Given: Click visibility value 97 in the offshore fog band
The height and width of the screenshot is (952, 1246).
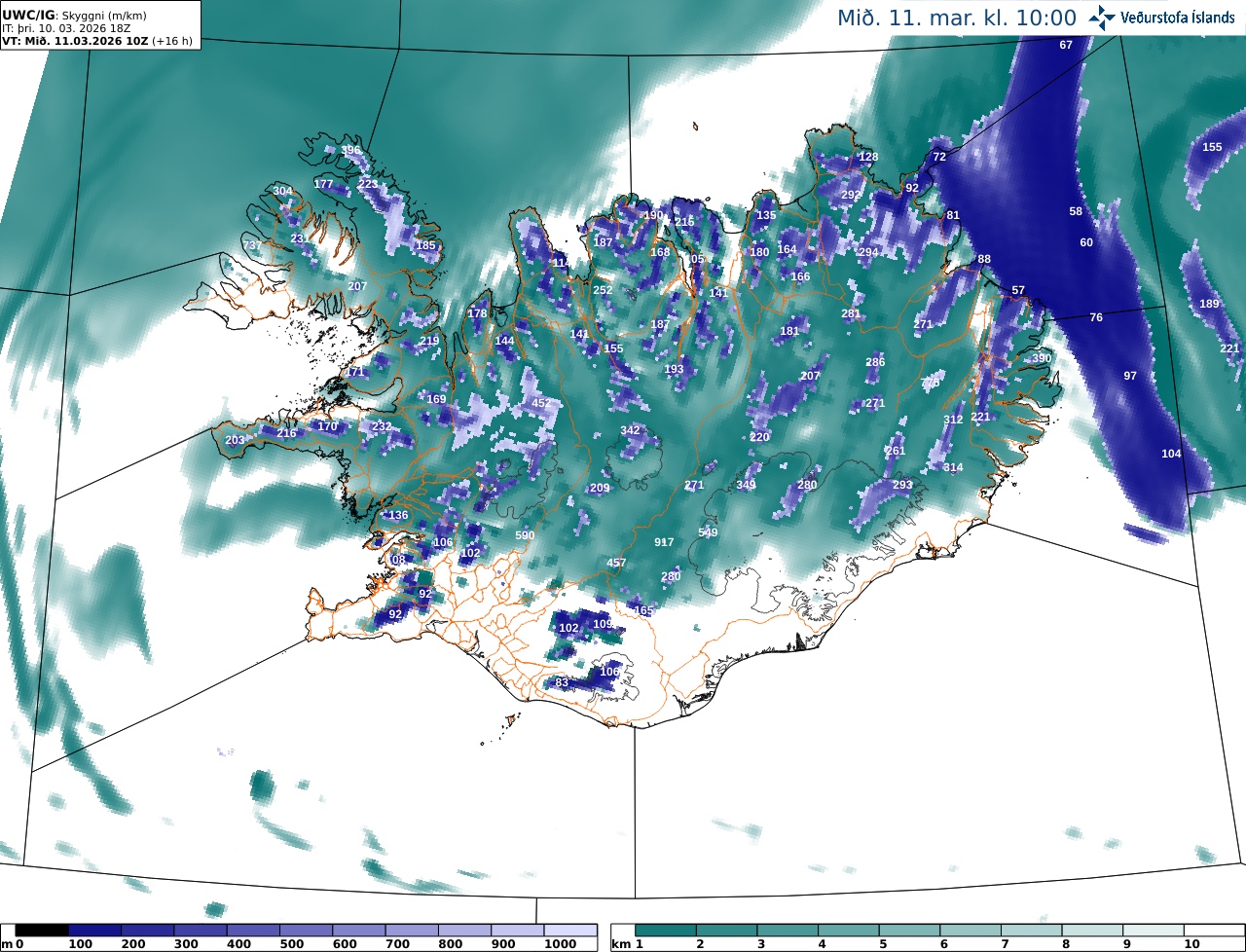Looking at the screenshot, I should (1130, 376).
